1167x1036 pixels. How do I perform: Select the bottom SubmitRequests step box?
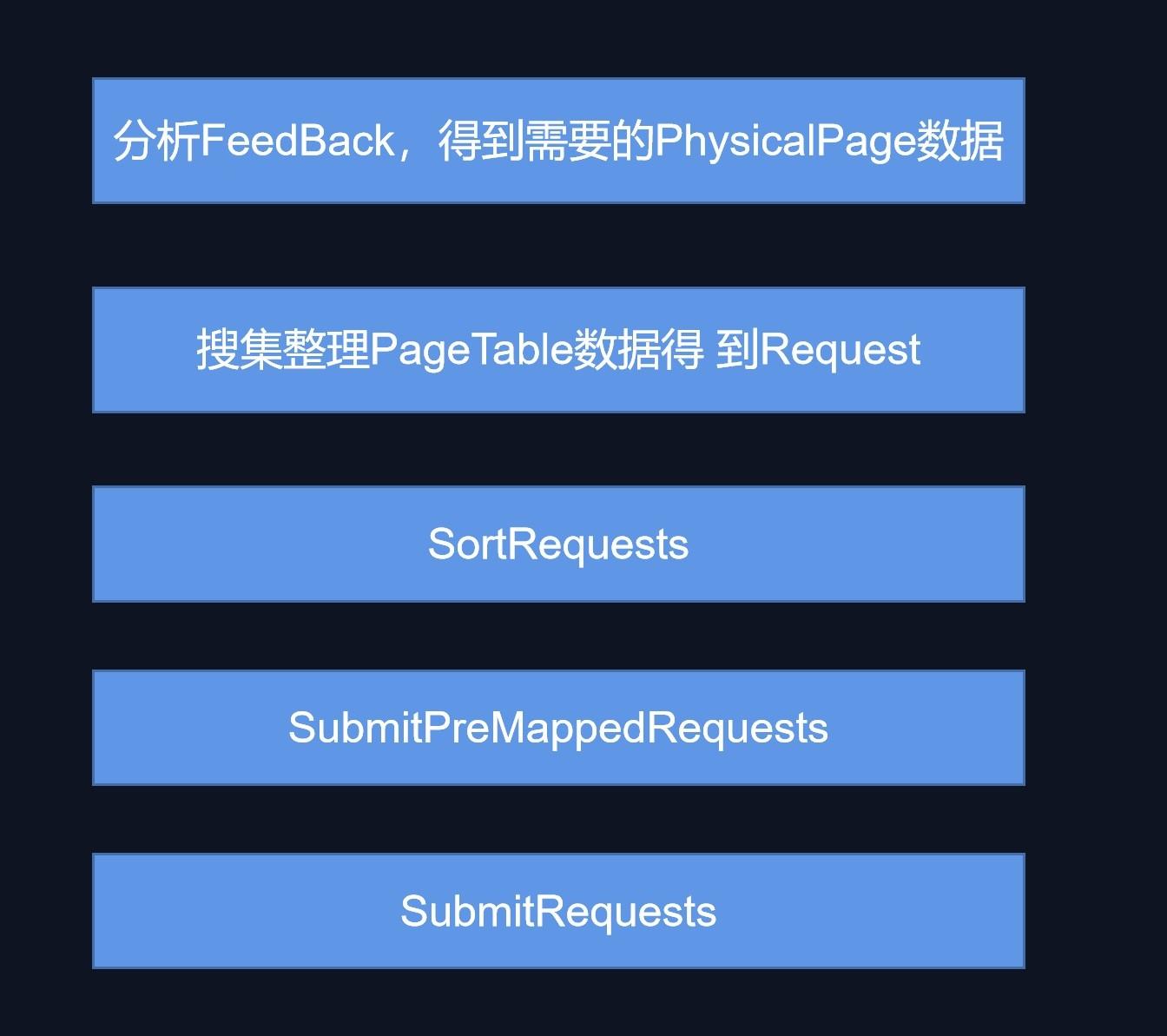(558, 911)
